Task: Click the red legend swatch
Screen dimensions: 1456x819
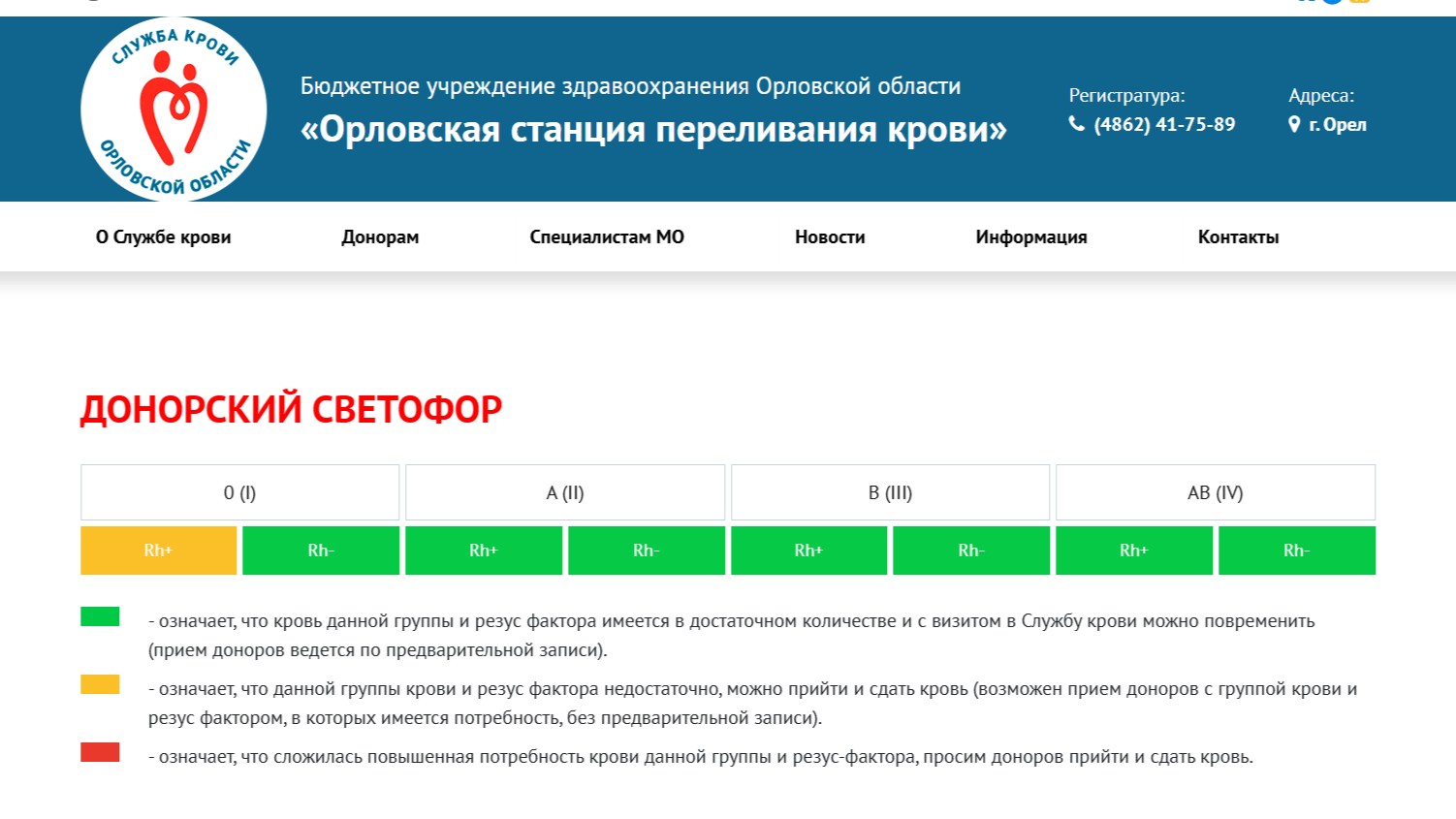Action: [100, 752]
